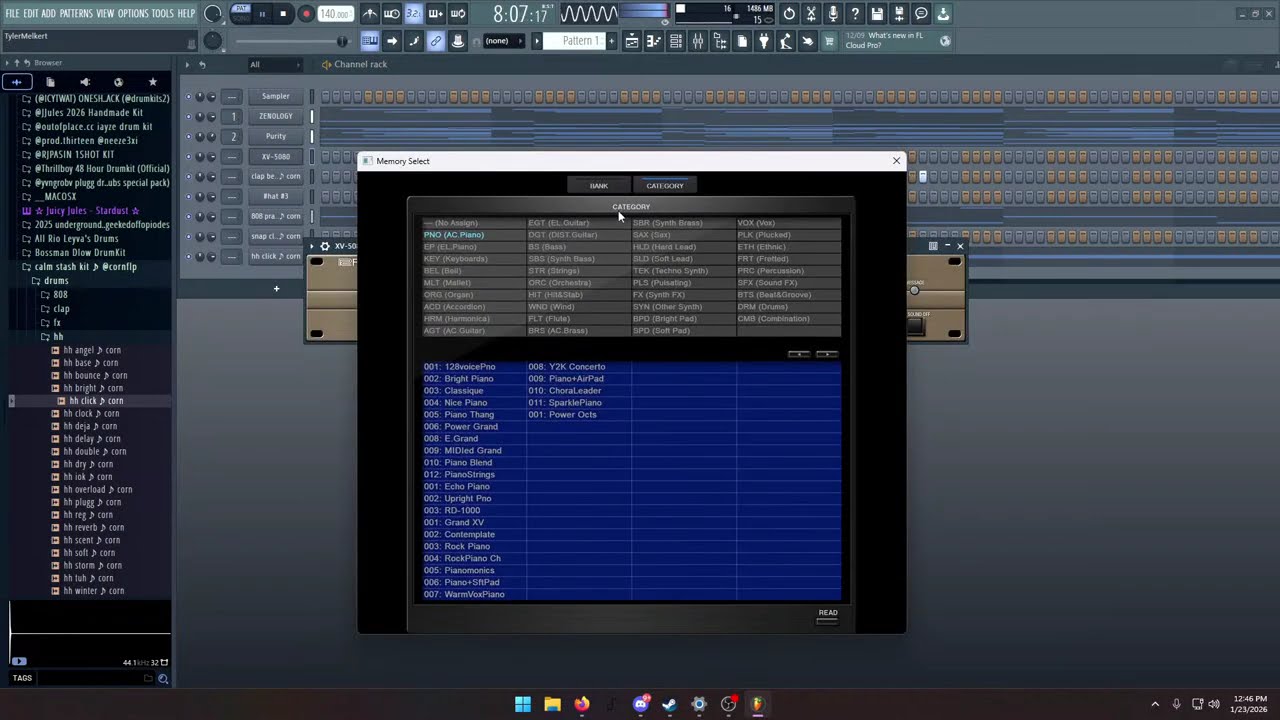This screenshot has height=720, width=1280.
Task: Open the Mixer view icon
Action: click(x=698, y=41)
